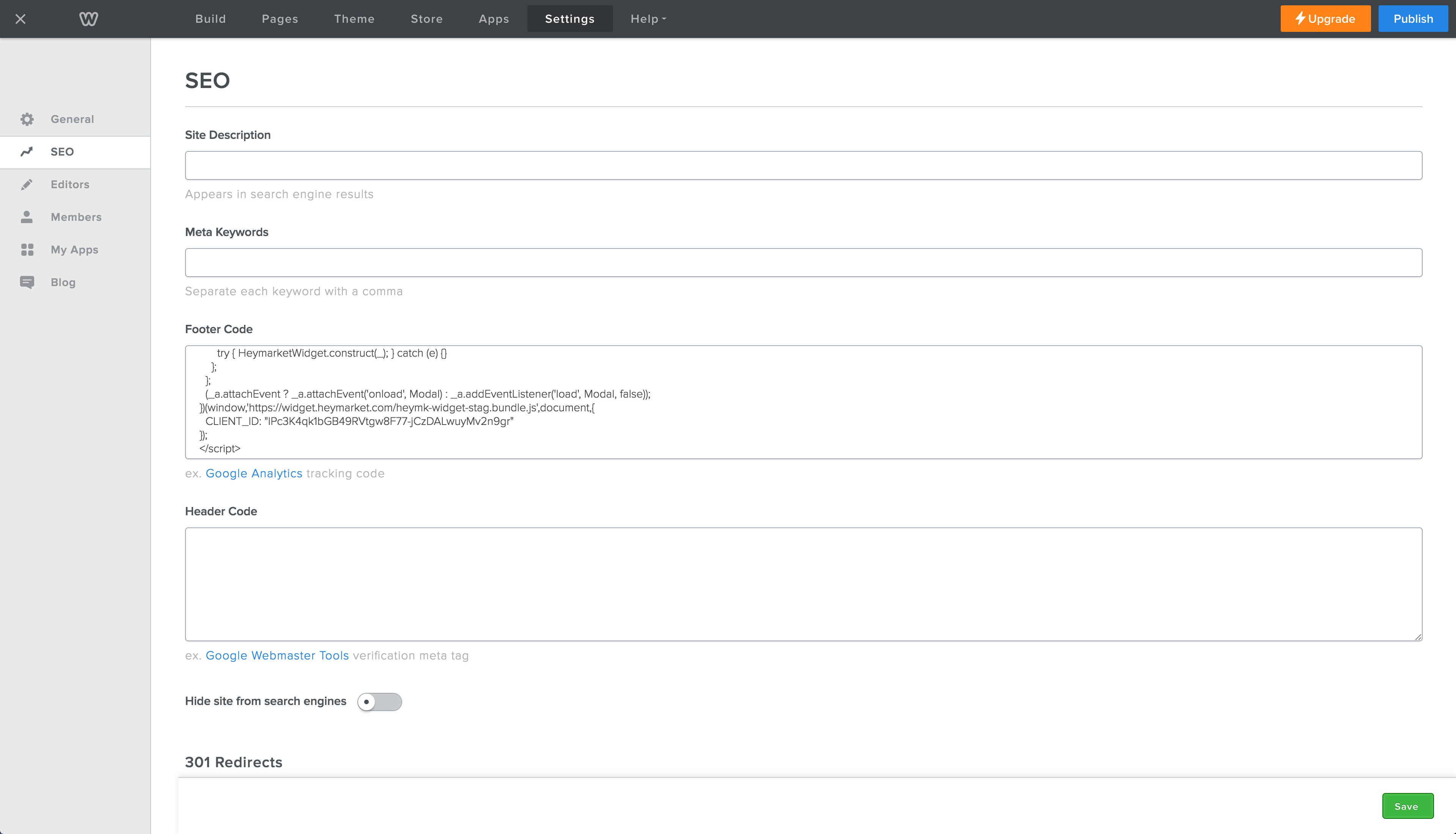Click the orange Upgrade button

pos(1325,19)
